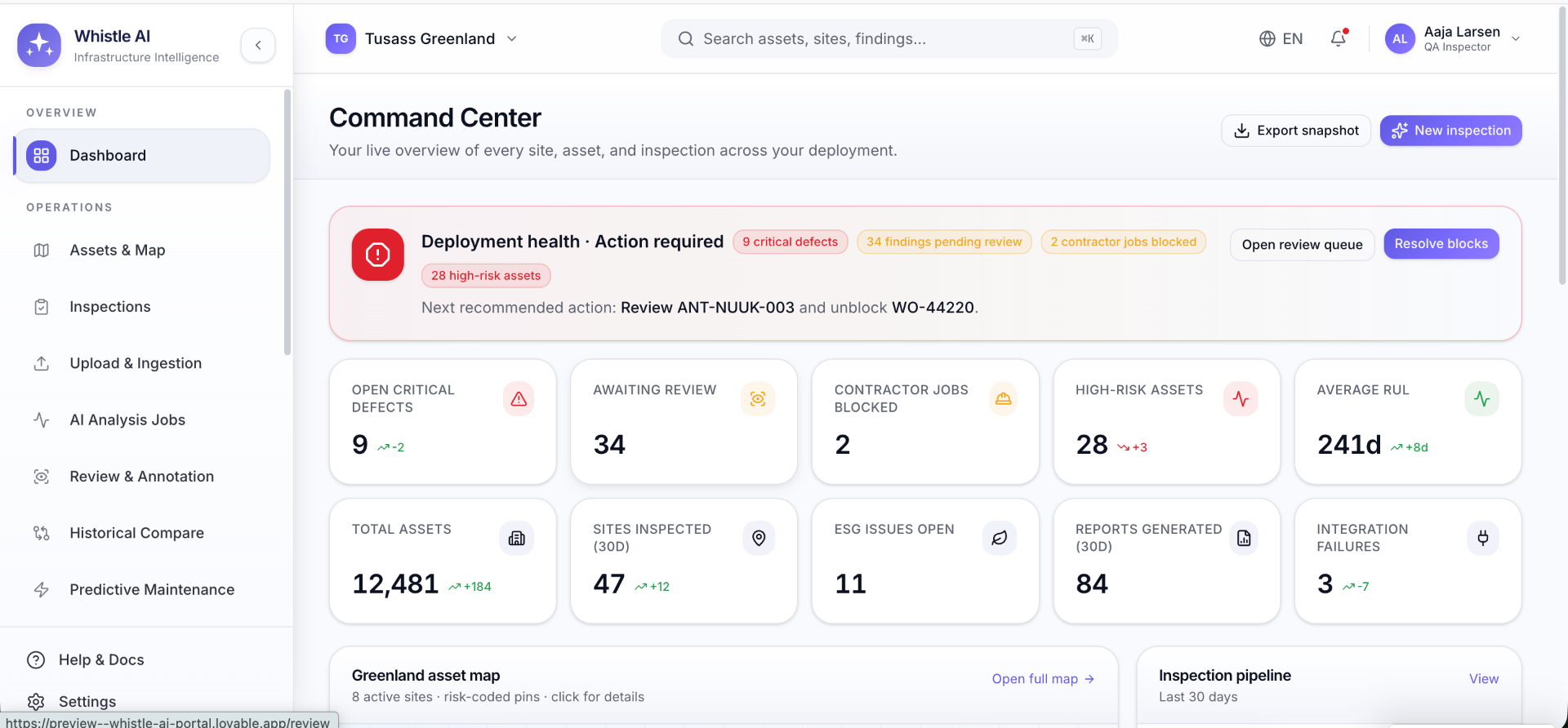Open the notifications bell
Viewport: 1568px width, 728px height.
click(1339, 38)
